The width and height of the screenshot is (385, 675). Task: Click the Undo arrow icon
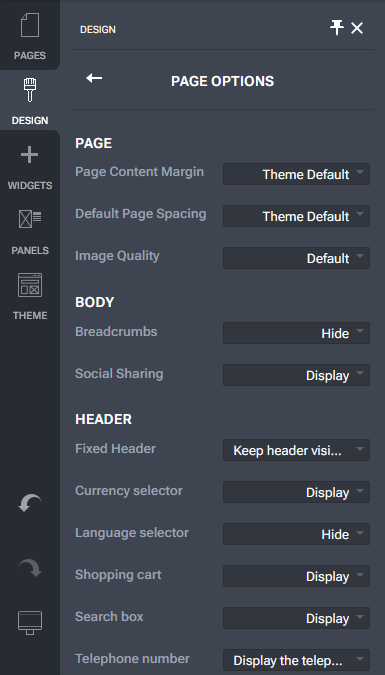point(30,503)
